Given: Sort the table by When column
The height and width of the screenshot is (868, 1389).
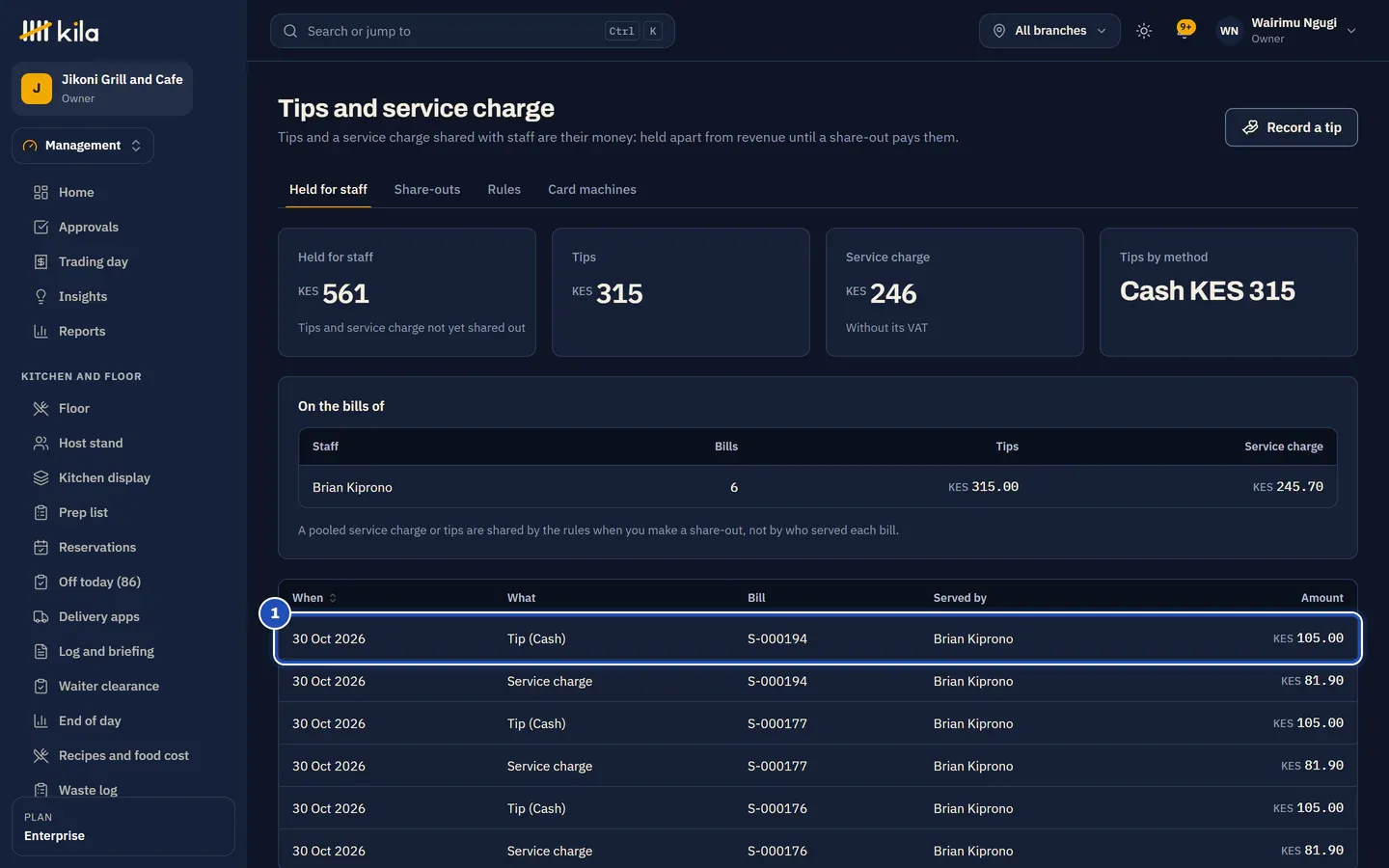Looking at the screenshot, I should point(314,598).
